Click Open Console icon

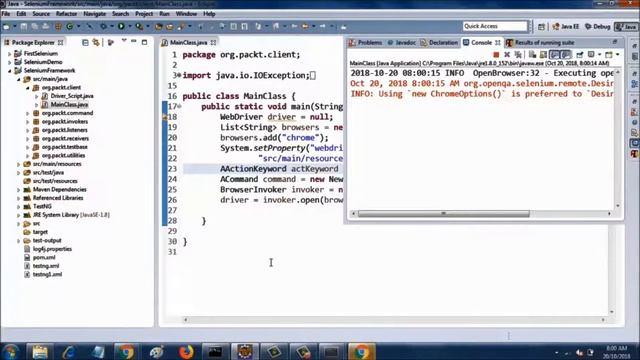coord(609,55)
